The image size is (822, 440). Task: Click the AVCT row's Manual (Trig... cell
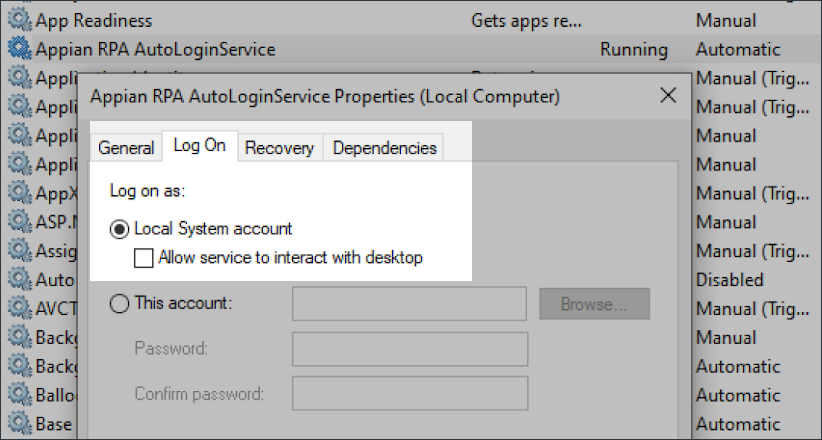[x=752, y=309]
